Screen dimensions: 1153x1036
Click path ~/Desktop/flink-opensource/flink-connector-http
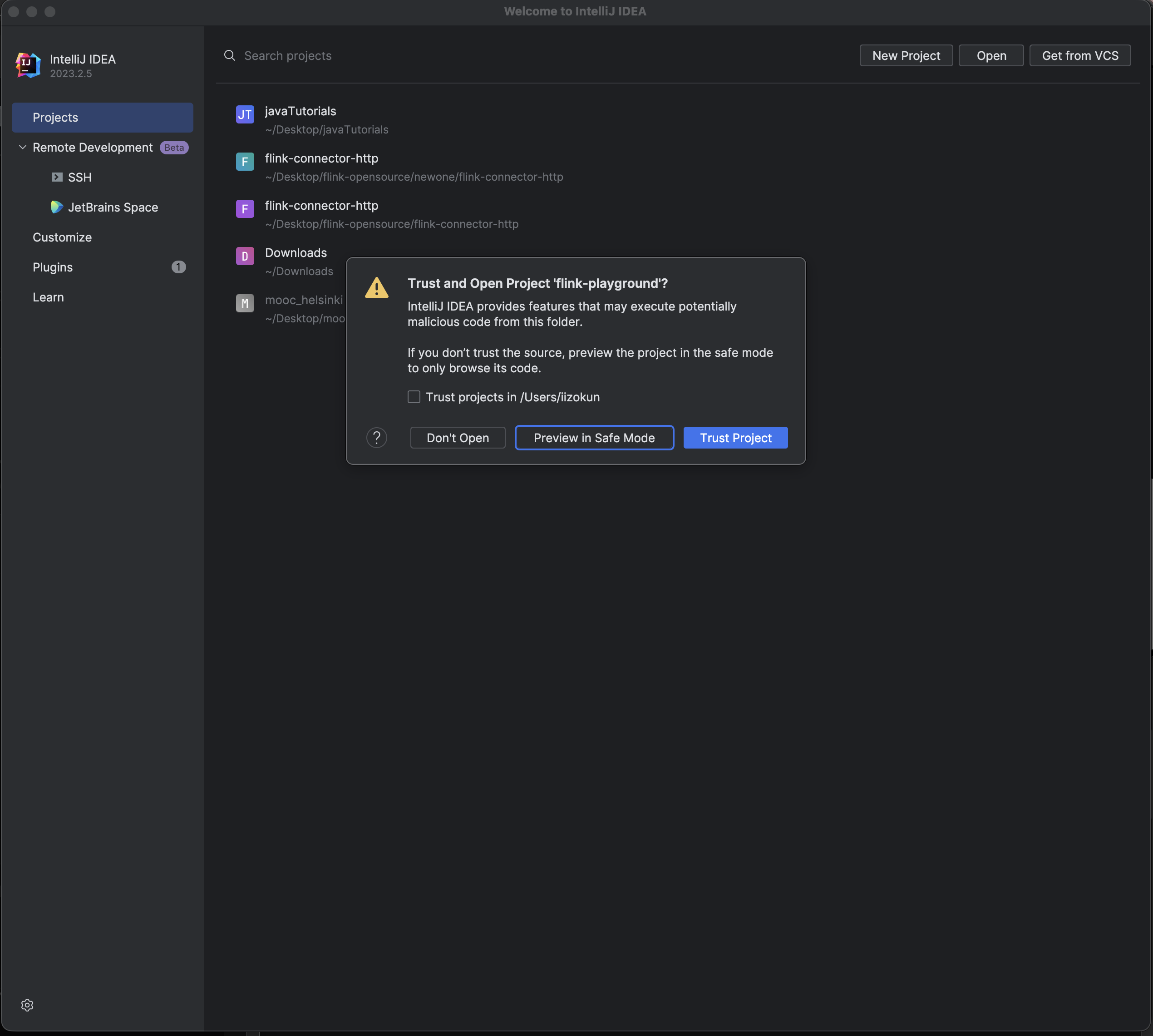[392, 224]
